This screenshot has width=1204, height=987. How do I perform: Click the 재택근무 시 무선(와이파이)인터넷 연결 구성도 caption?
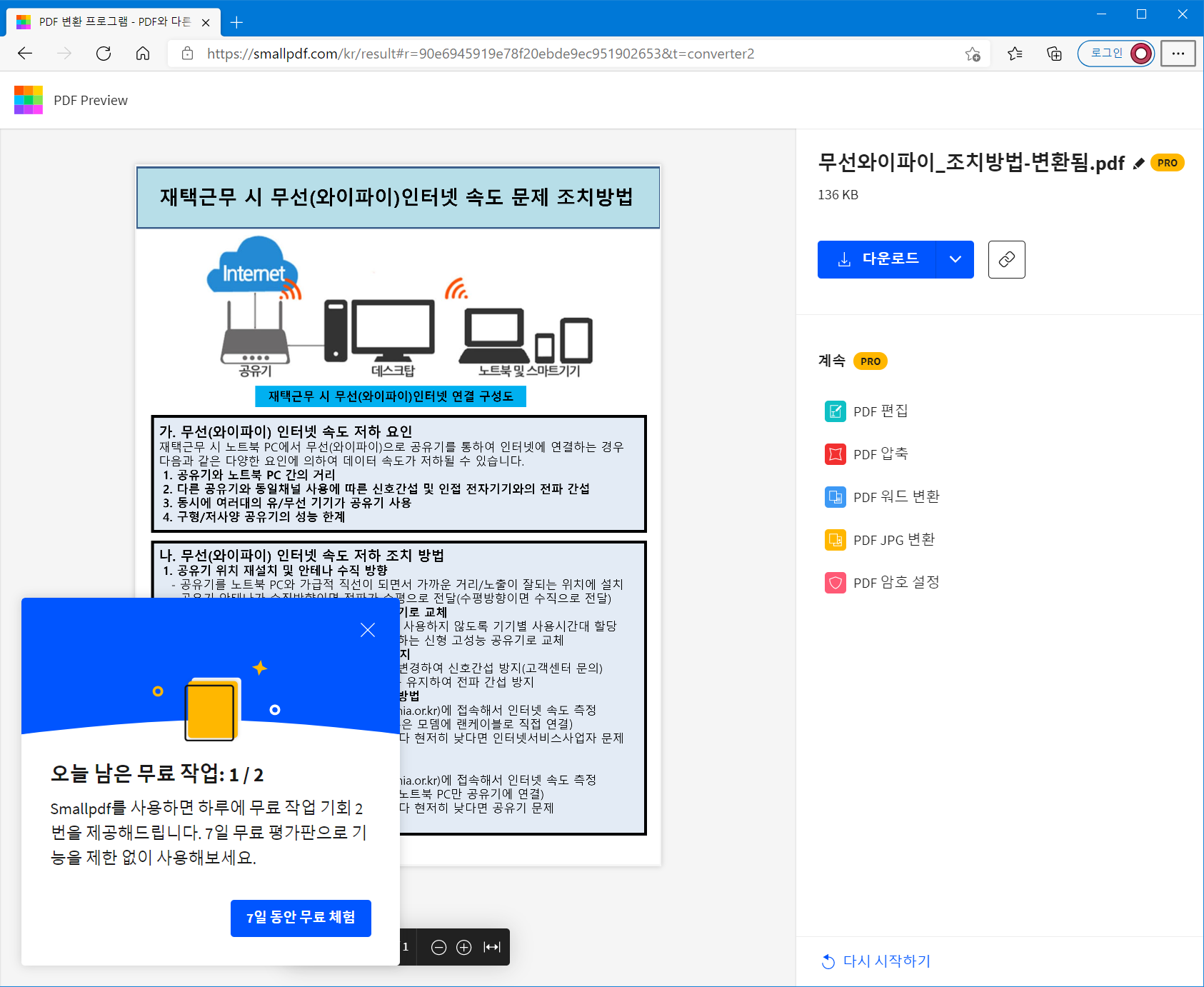point(391,396)
